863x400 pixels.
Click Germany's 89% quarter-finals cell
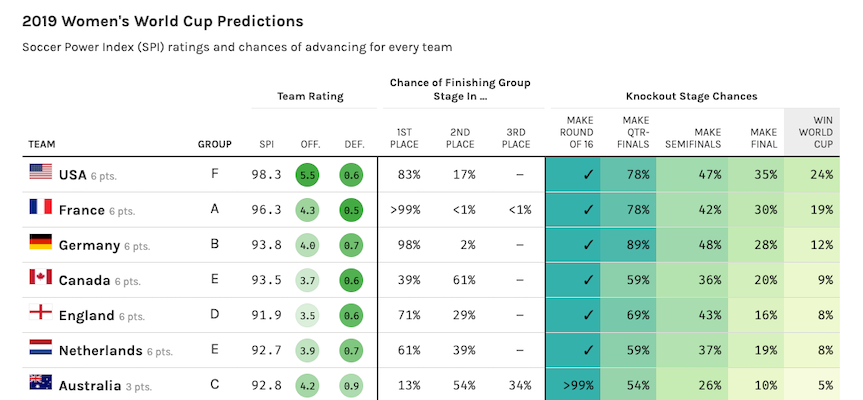pyautogui.click(x=628, y=245)
